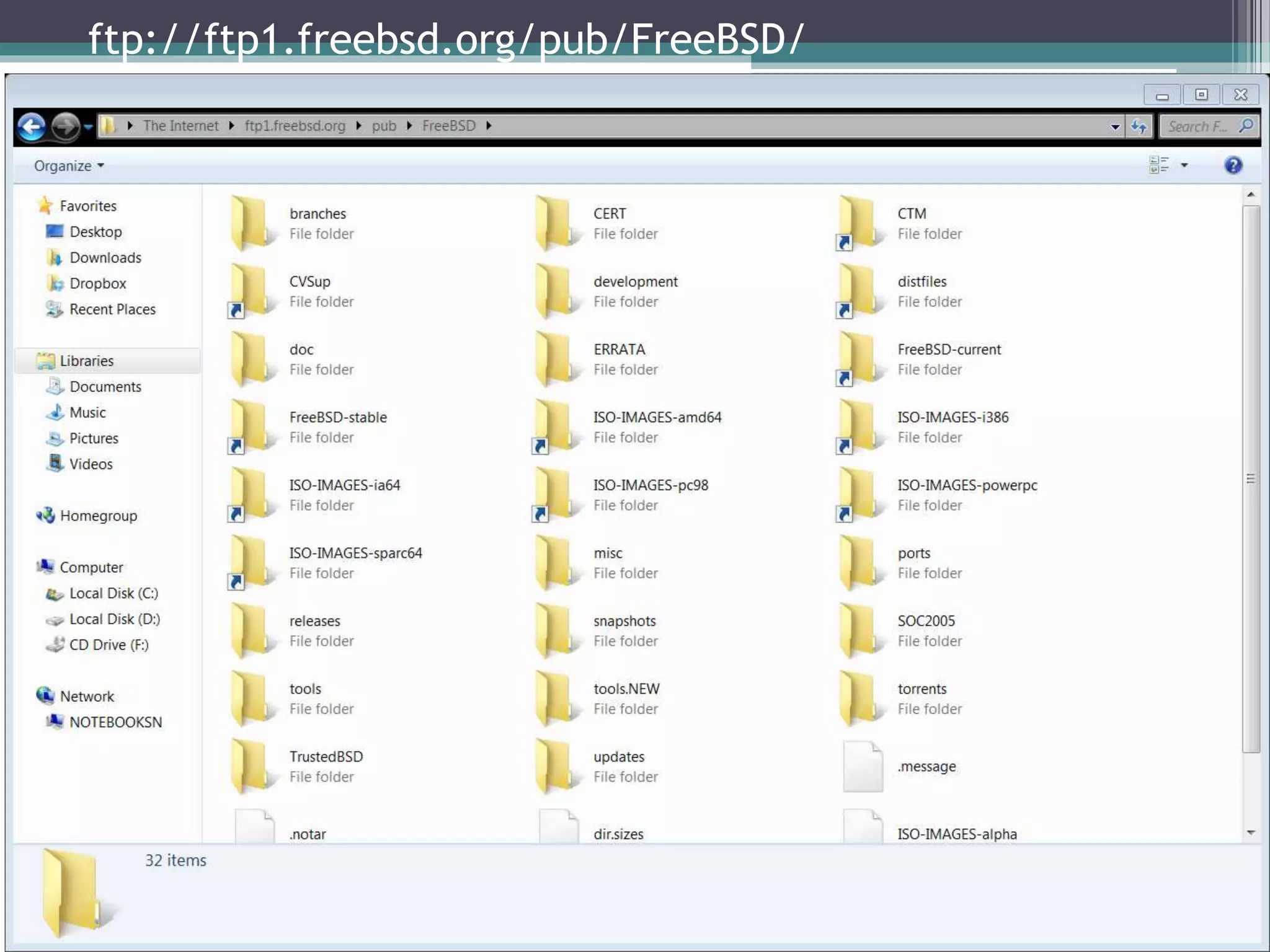Select the releases folder icon

[252, 630]
